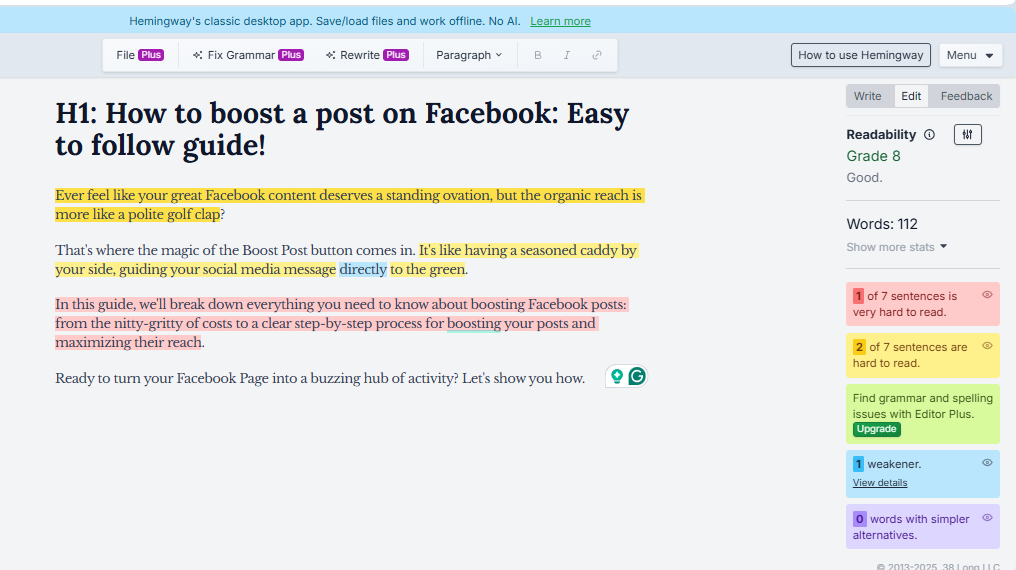Click the blue highlighted word 'directly'

(x=363, y=269)
